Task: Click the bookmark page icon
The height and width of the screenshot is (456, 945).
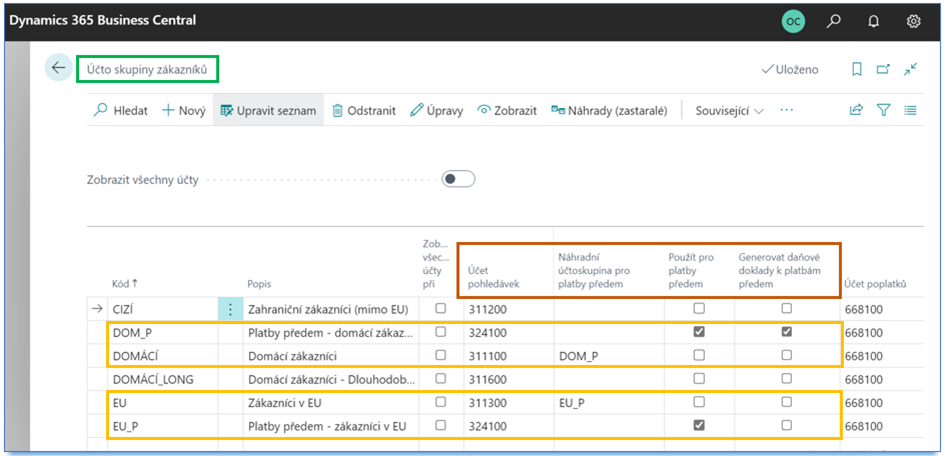Action: 856,69
